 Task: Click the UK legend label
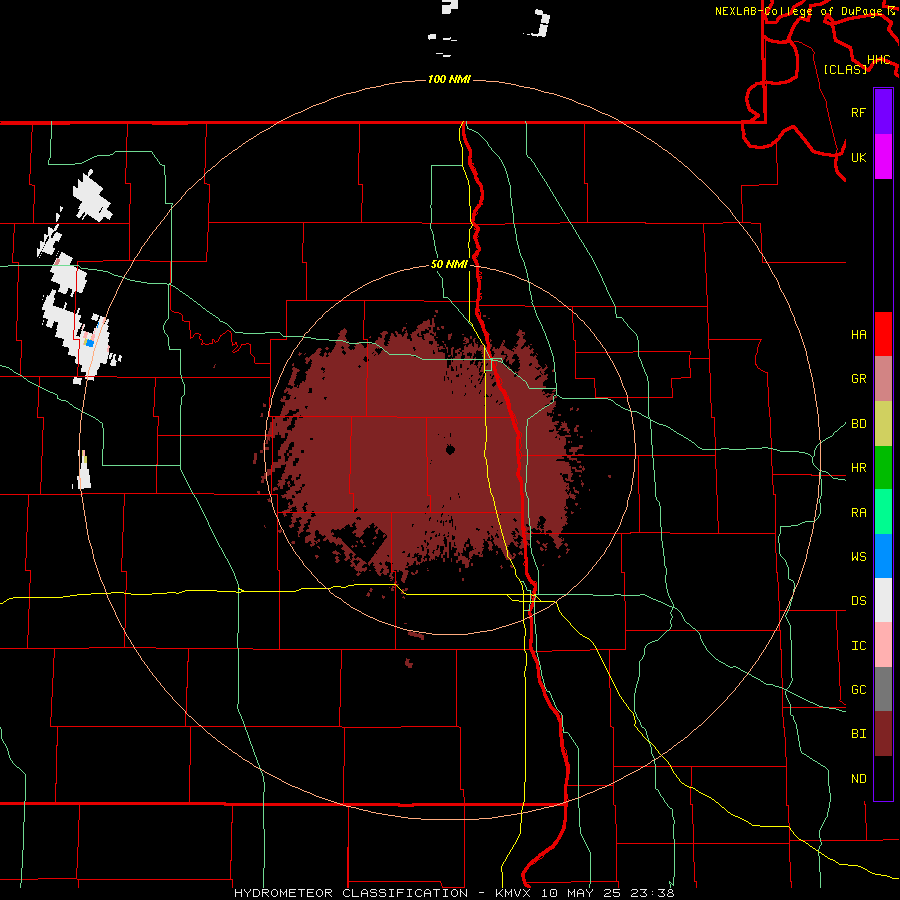tap(858, 157)
